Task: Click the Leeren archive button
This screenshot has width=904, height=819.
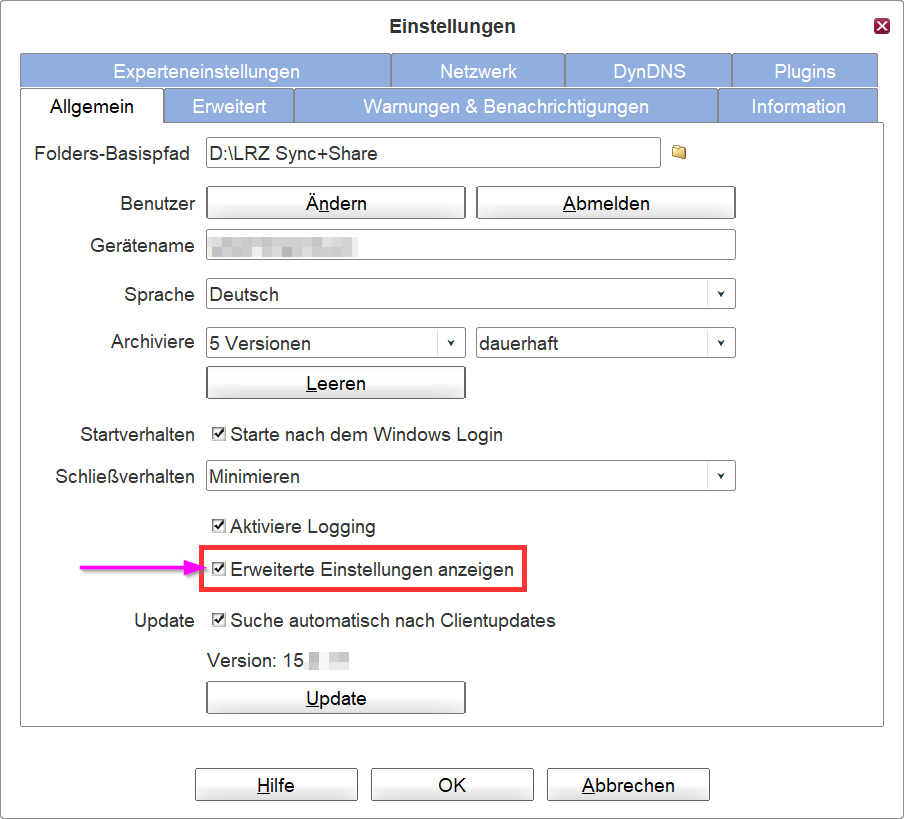Action: click(x=336, y=383)
